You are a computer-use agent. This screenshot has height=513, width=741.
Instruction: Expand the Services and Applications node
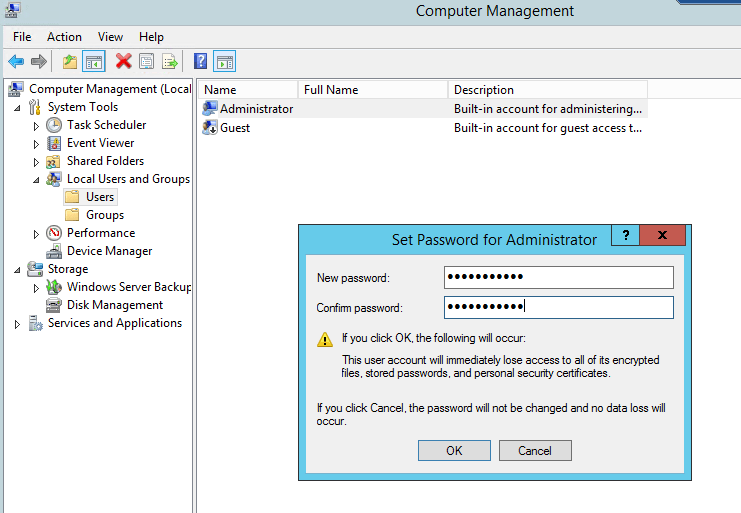click(x=17, y=324)
